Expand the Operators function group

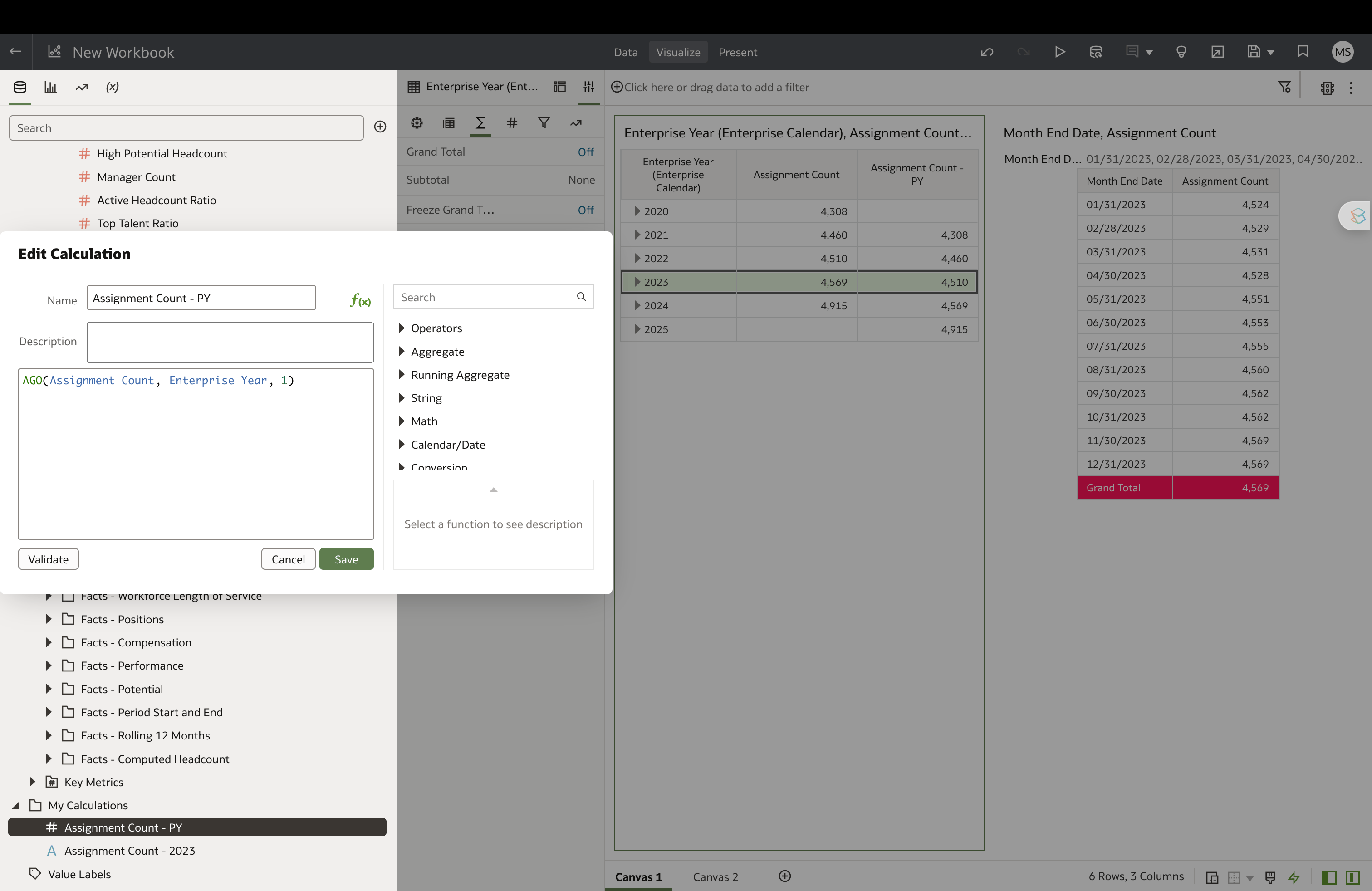402,328
